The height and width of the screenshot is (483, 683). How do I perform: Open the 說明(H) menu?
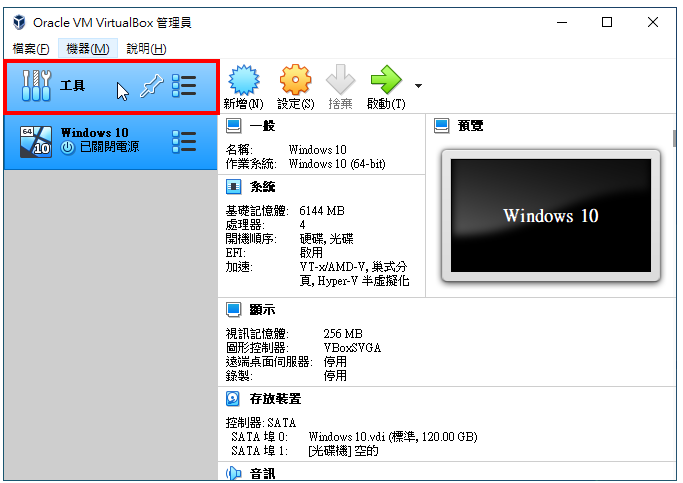click(146, 48)
